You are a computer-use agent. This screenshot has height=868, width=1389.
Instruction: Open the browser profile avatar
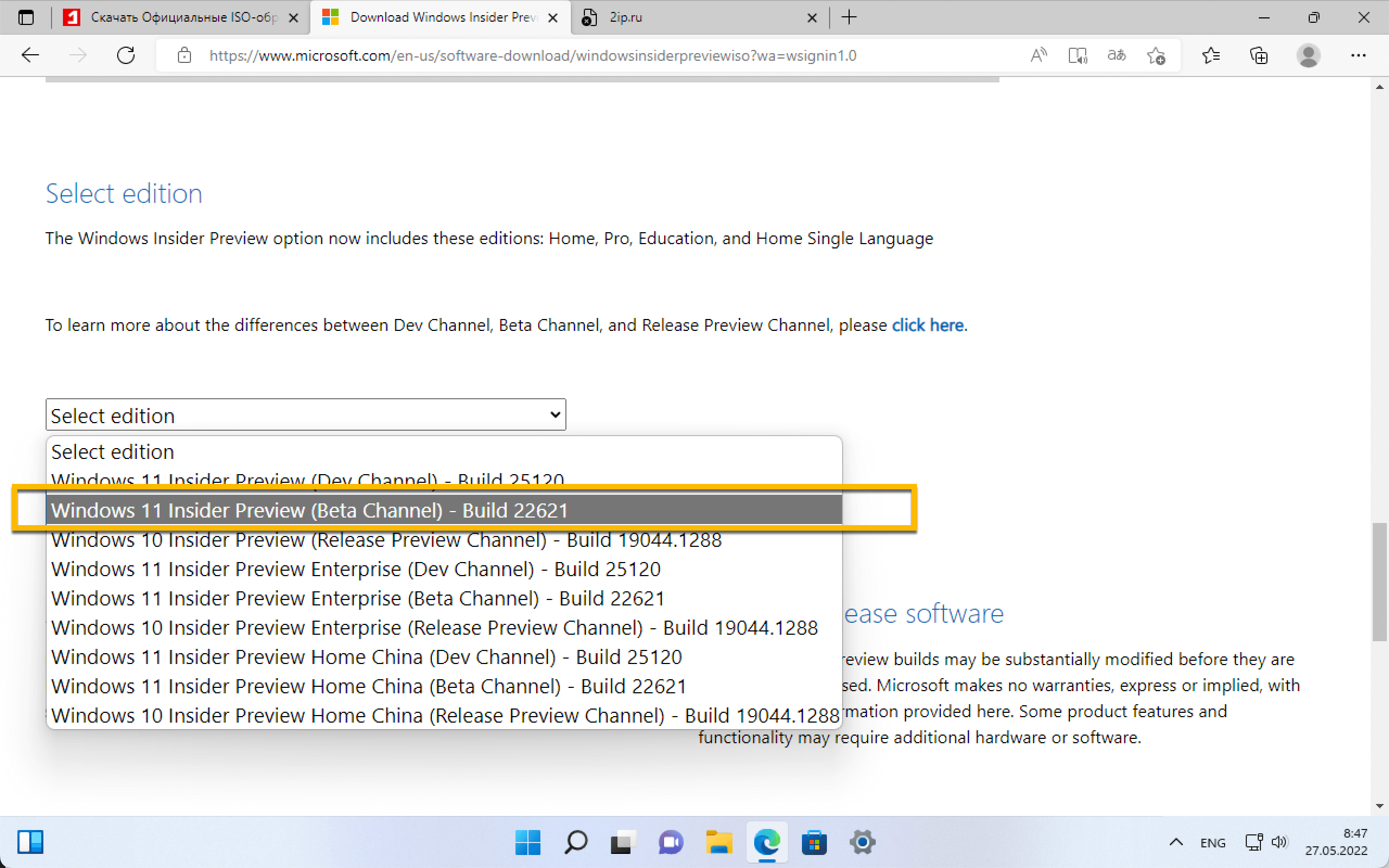[1308, 56]
